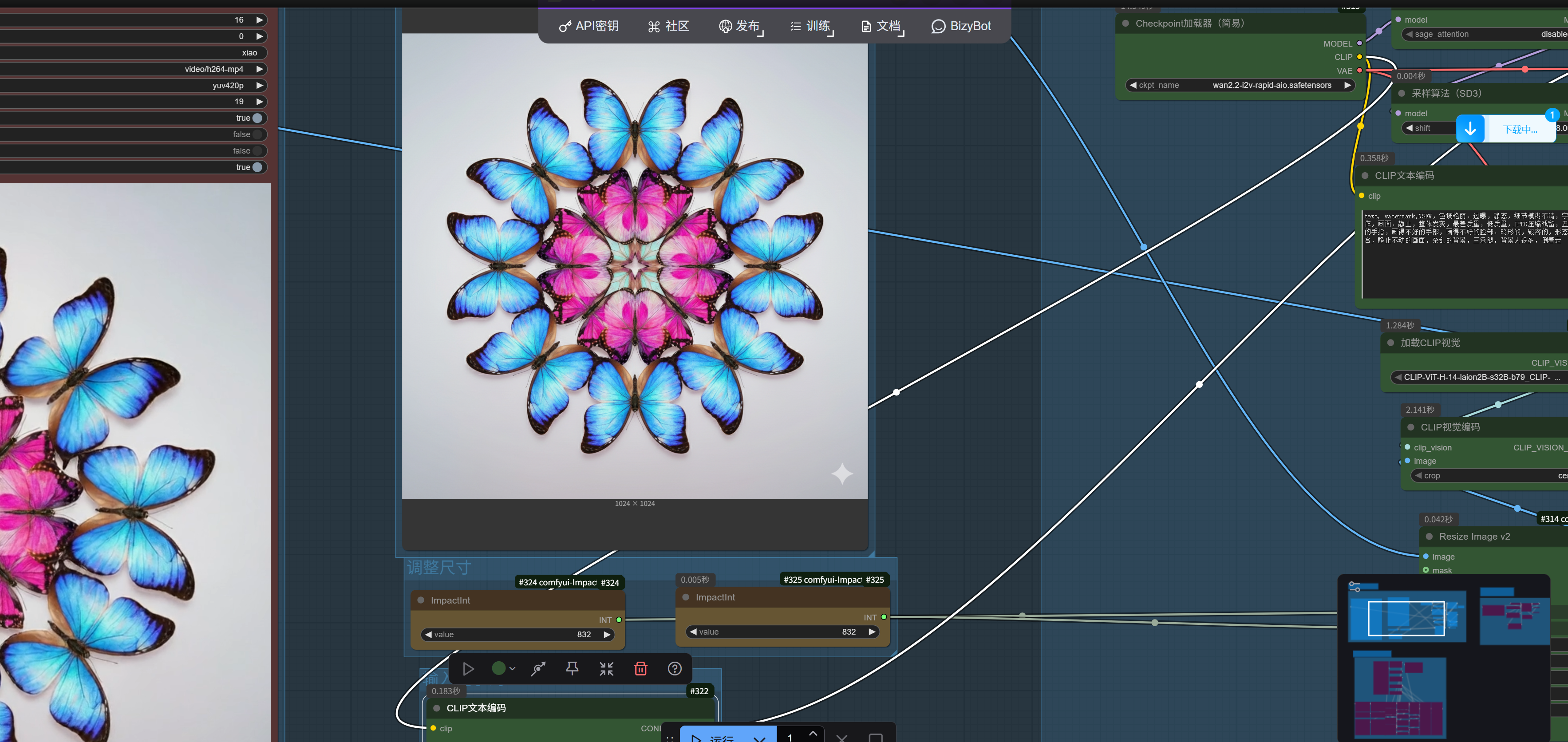Click the 发布 publish button

click(x=740, y=26)
